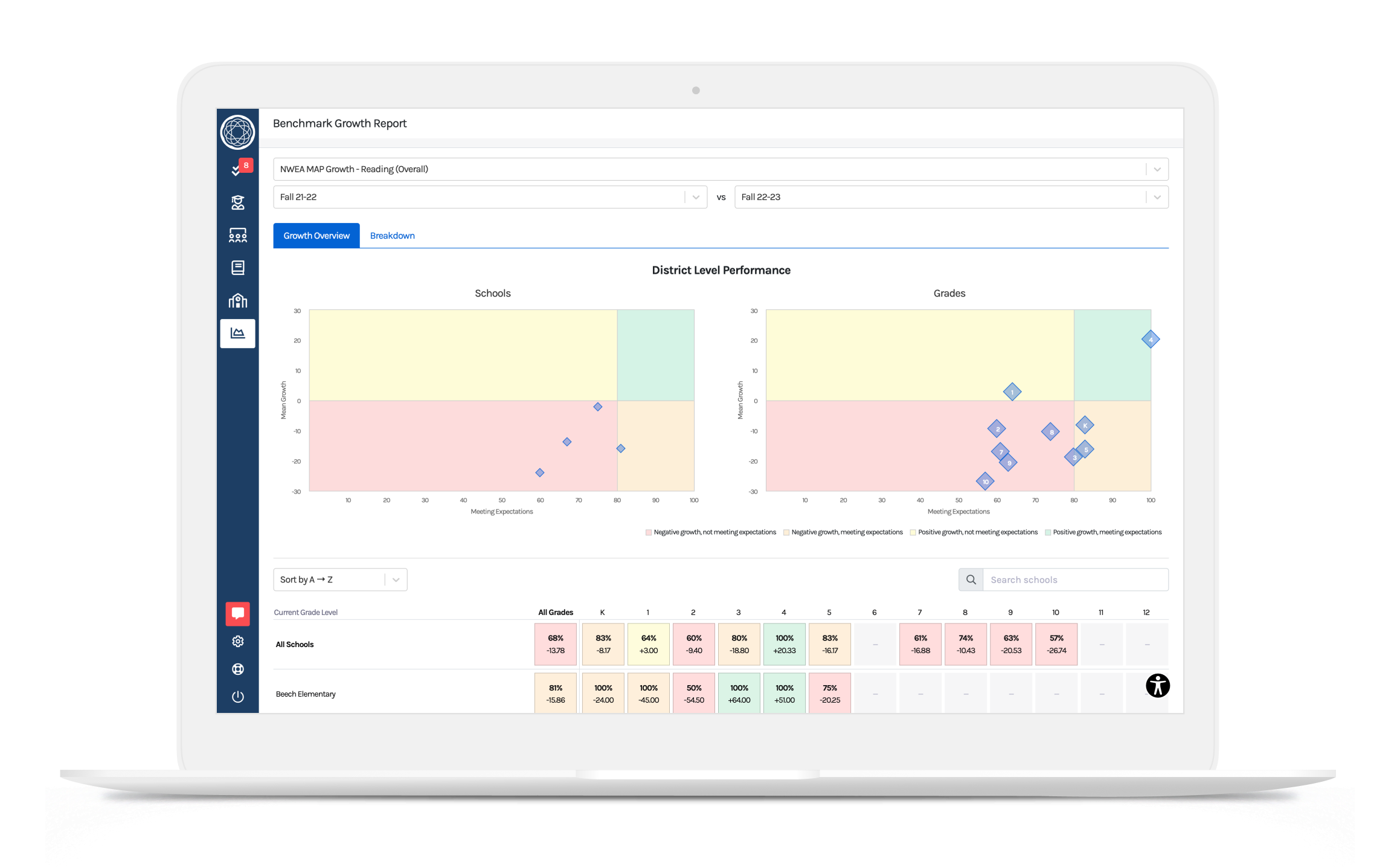Viewport: 1400px width, 867px height.
Task: Switch to the Breakdown tab
Action: pos(392,236)
